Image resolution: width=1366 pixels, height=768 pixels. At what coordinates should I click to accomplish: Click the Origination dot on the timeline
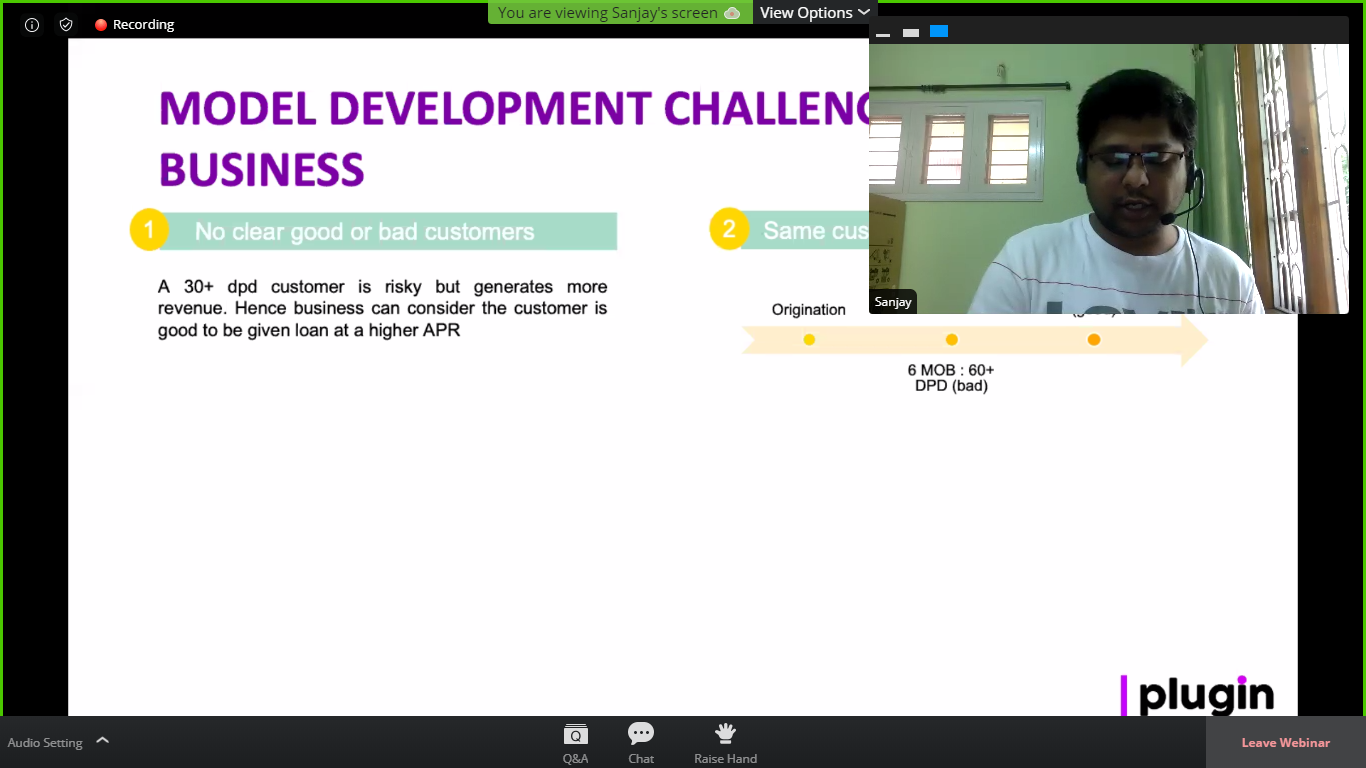809,340
